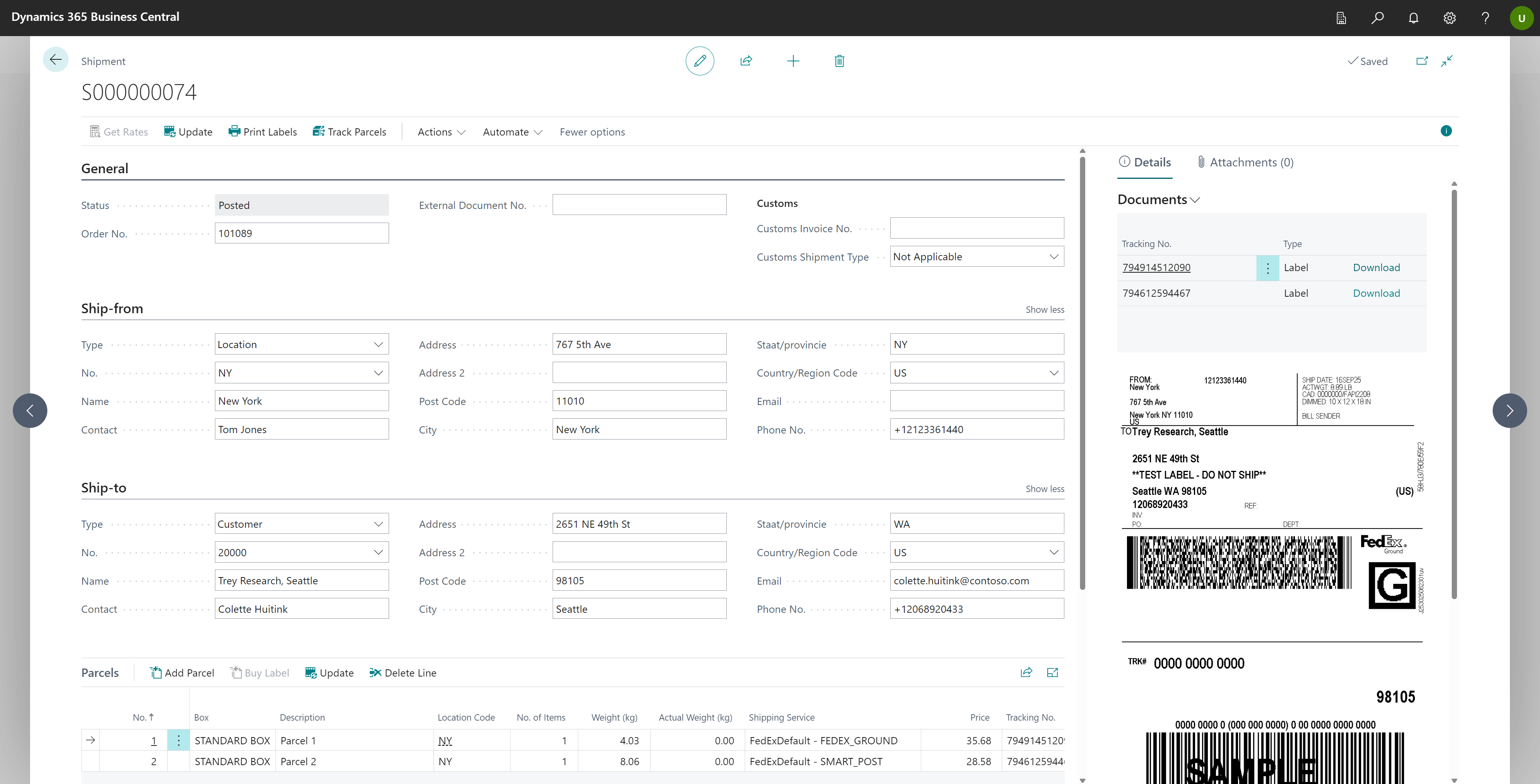
Task: Open settings gear
Action: point(1450,18)
